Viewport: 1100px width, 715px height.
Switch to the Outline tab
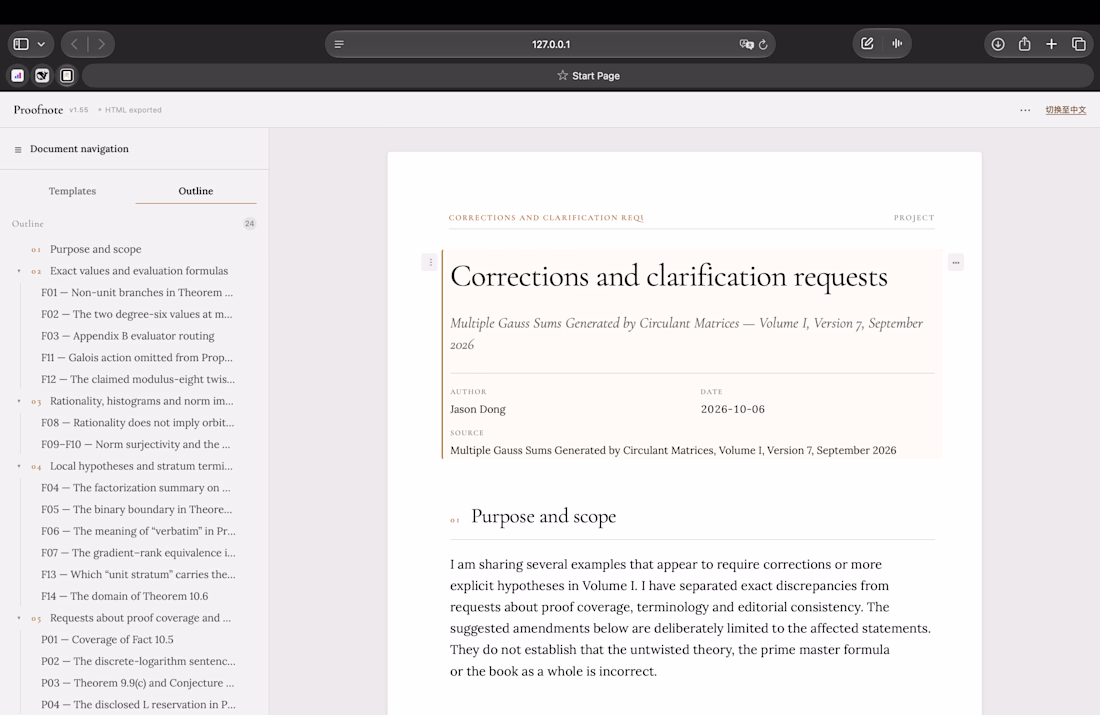[x=196, y=191]
